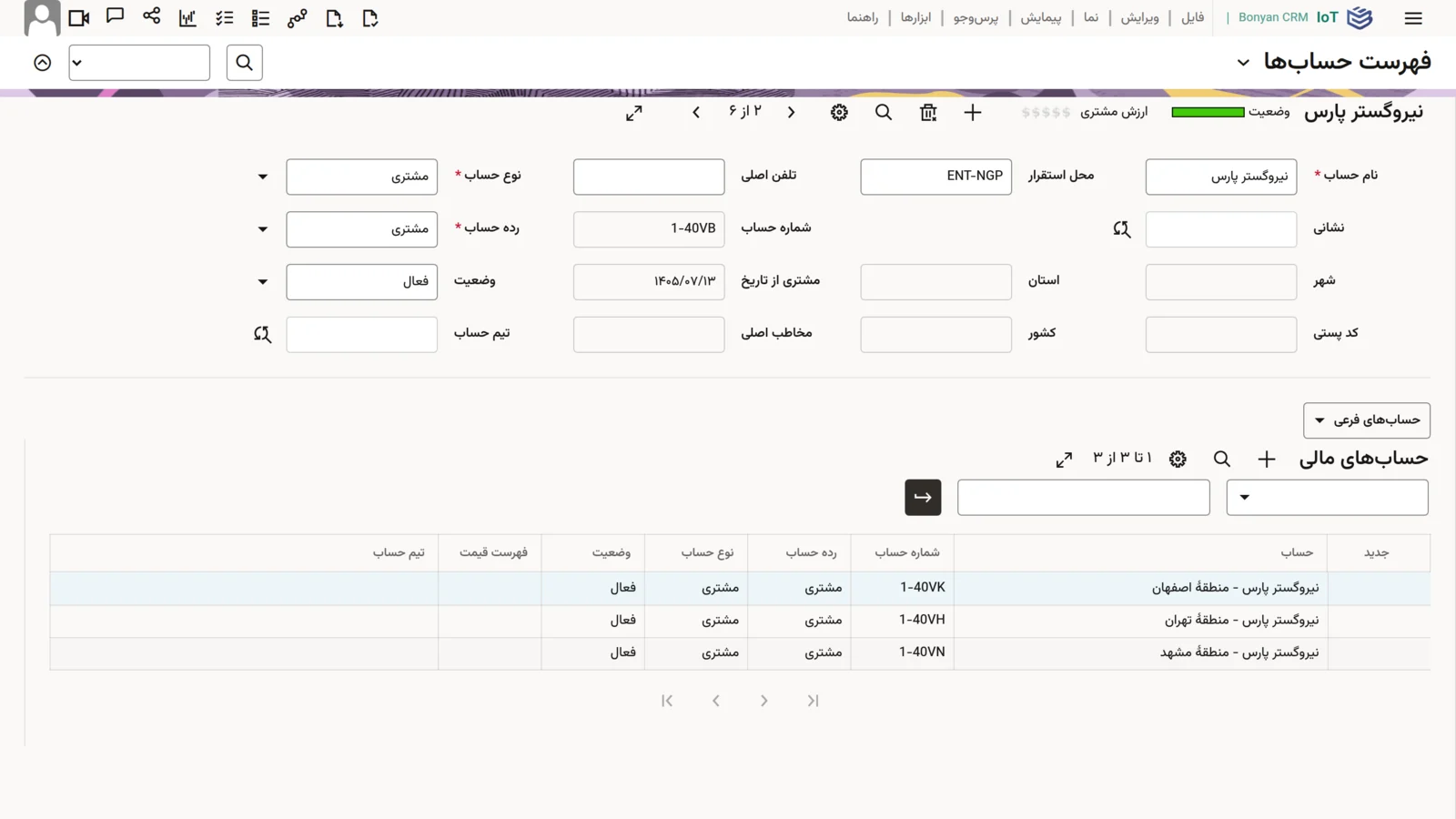Open the chat message icon
1456x819 pixels.
pos(115,16)
